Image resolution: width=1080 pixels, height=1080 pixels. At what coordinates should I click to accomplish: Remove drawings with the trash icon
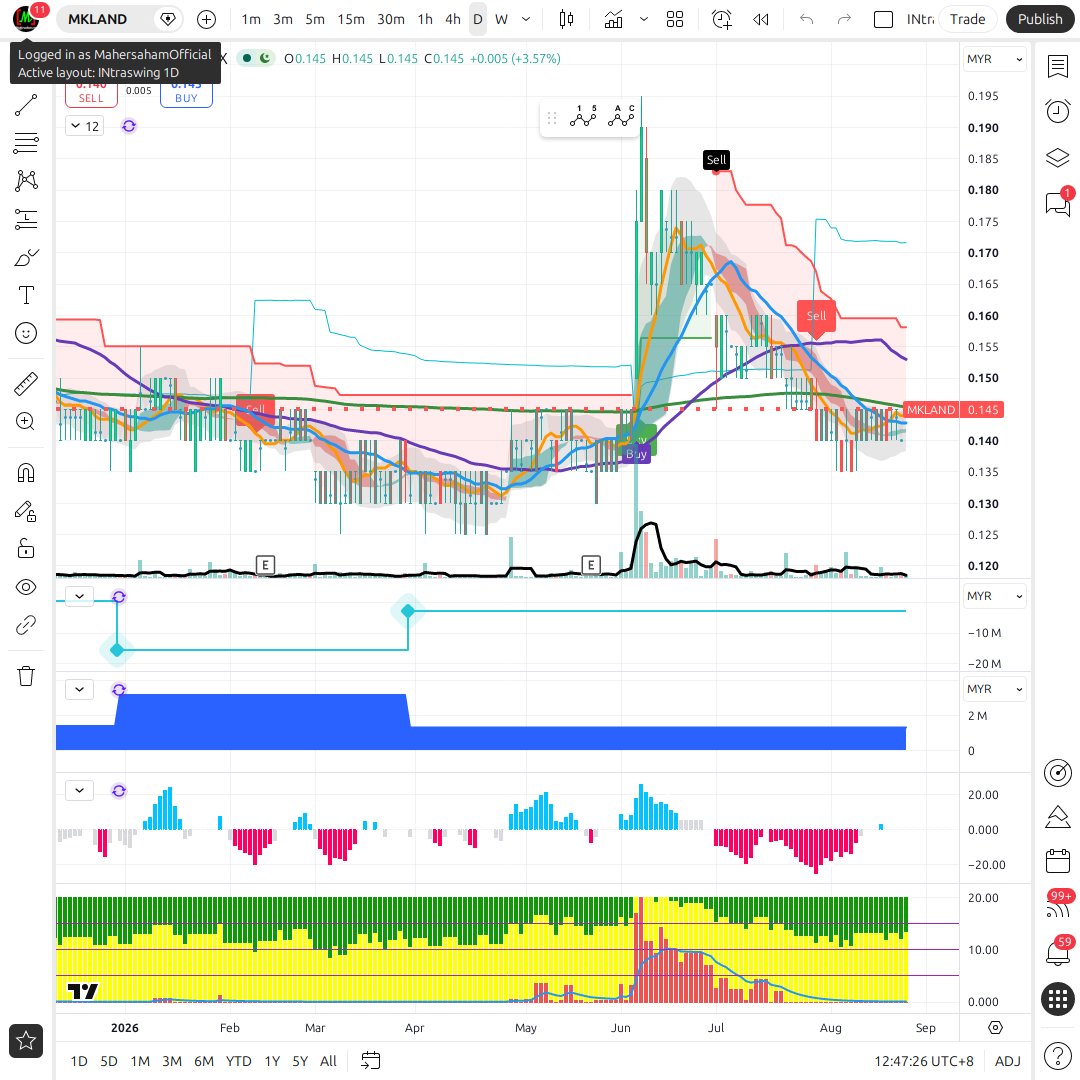(x=26, y=676)
